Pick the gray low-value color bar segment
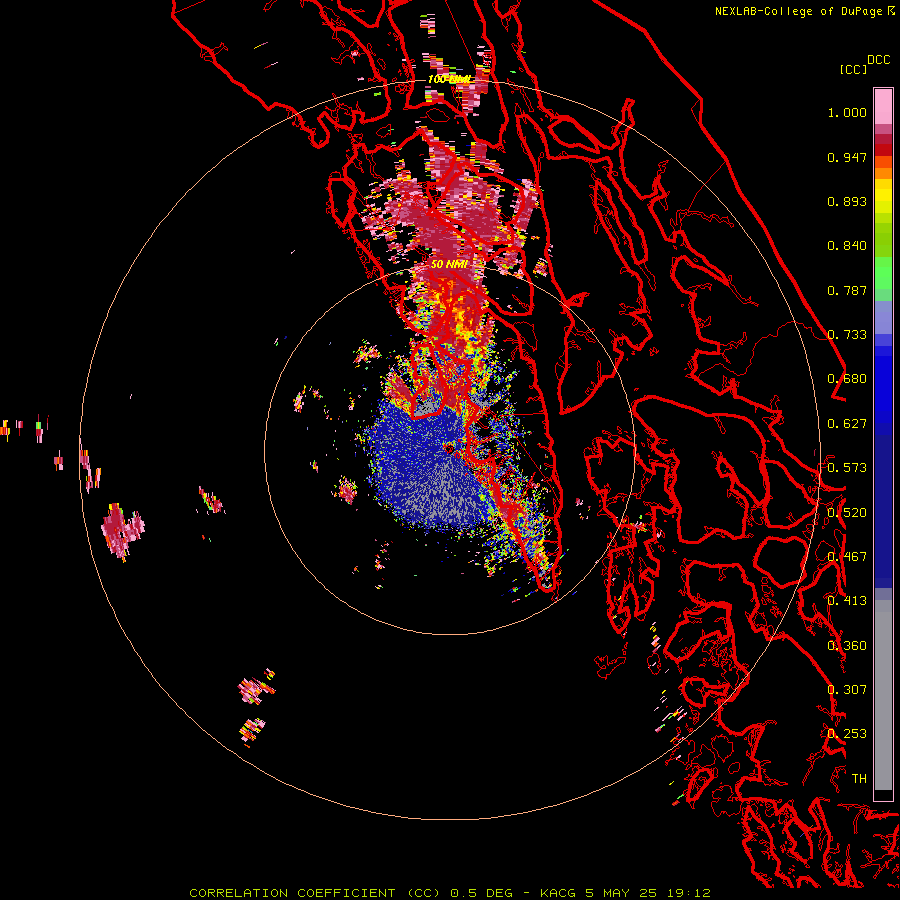 coord(883,695)
